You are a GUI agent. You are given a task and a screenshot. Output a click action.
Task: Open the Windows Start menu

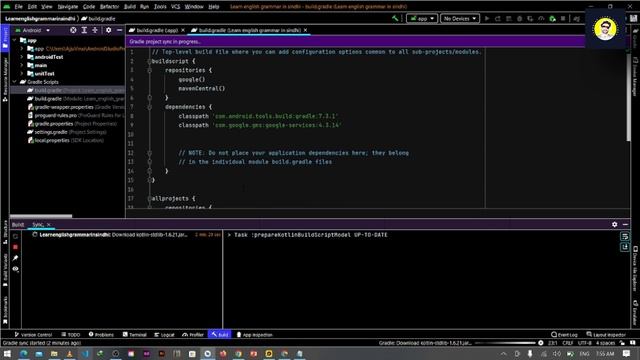coord(7,353)
